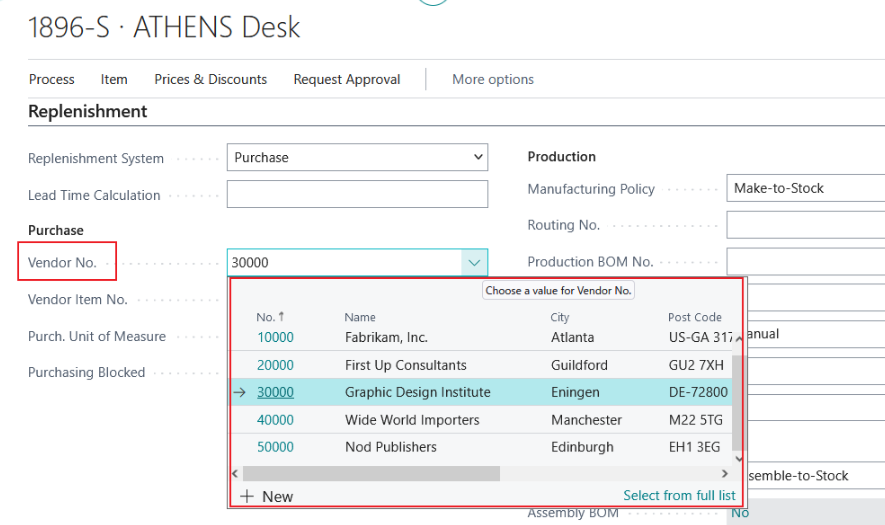Click the Production BOM No. field
This screenshot has height=525, width=885.
[x=805, y=261]
